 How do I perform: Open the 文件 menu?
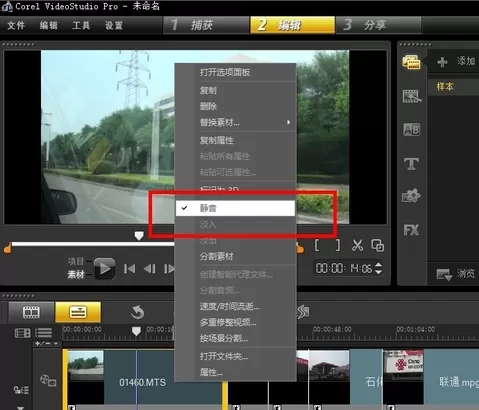click(16, 25)
